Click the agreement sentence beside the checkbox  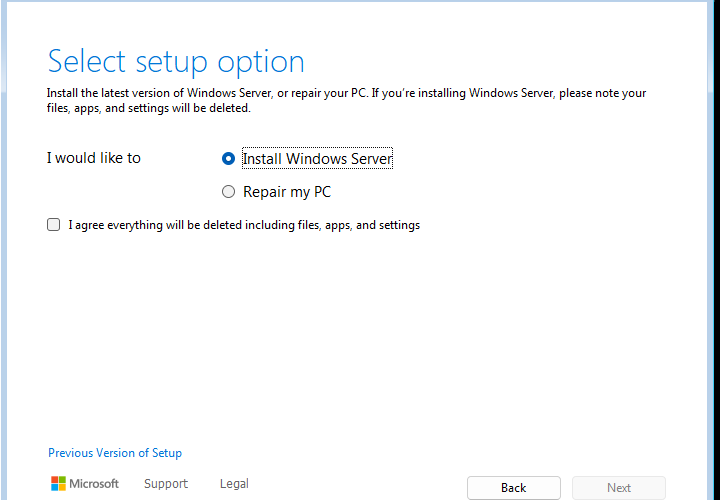pyautogui.click(x=244, y=225)
